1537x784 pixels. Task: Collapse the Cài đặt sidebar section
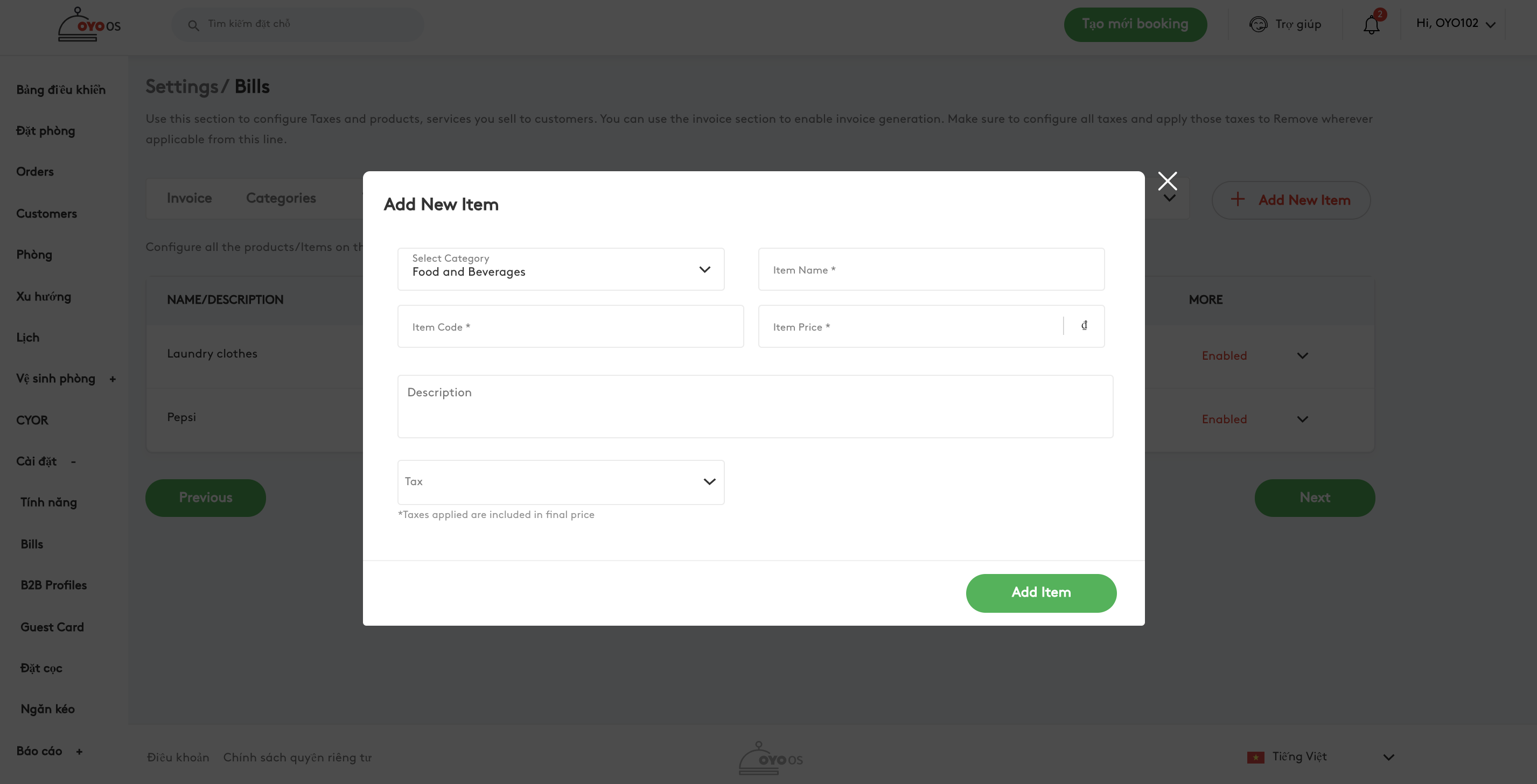tap(73, 461)
